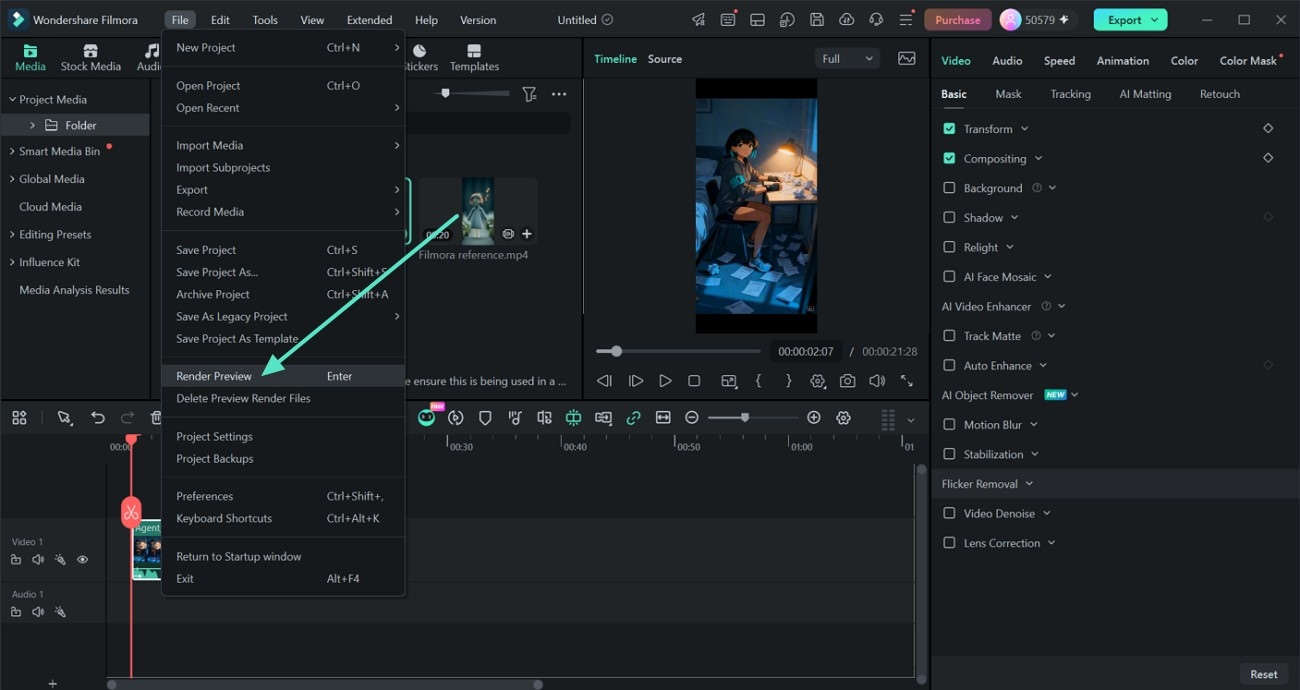Turn on the AI Face Mosaic checkbox
The image size is (1300, 690).
pos(949,277)
